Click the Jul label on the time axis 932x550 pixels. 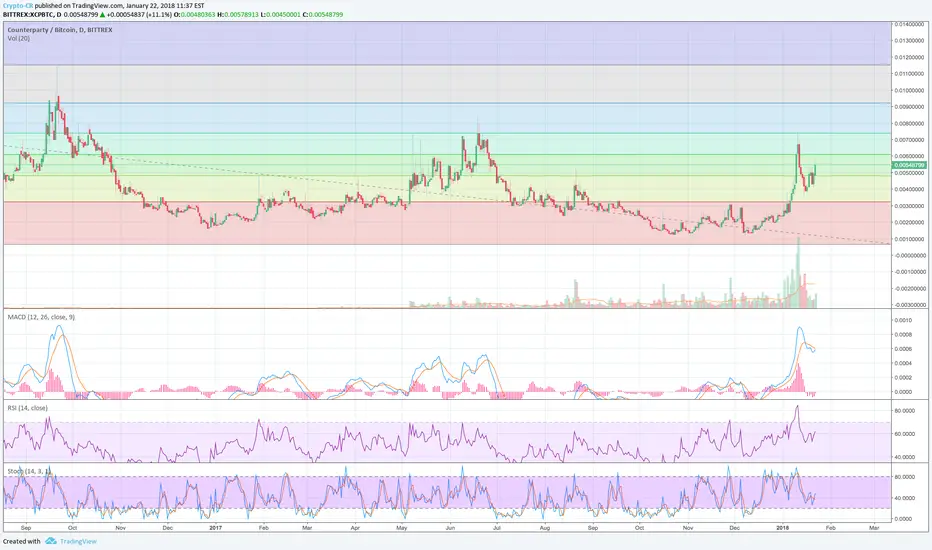point(496,527)
